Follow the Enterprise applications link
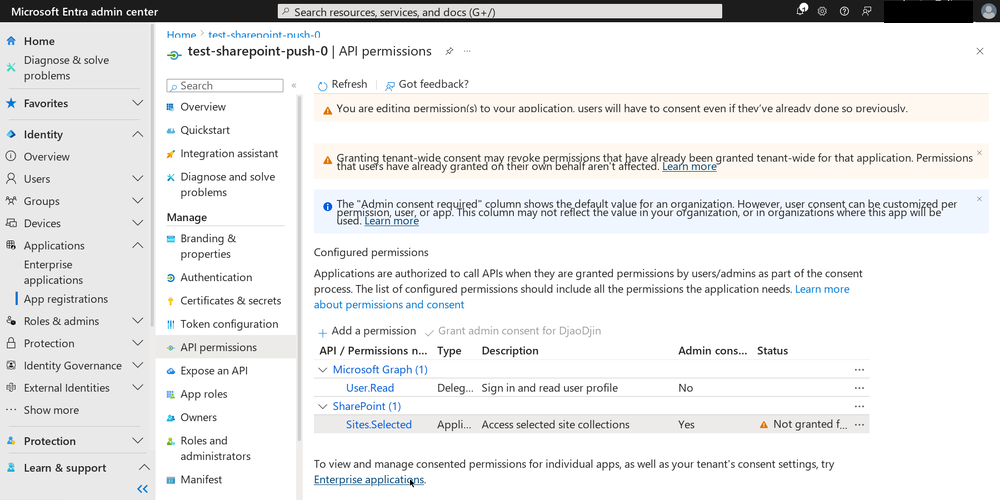 (369, 480)
